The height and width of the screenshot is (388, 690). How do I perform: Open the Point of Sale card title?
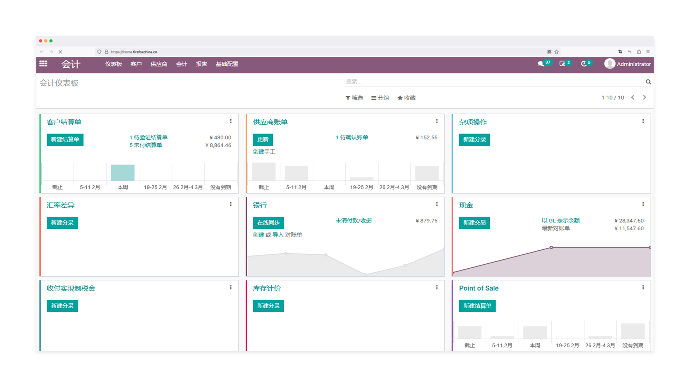479,289
